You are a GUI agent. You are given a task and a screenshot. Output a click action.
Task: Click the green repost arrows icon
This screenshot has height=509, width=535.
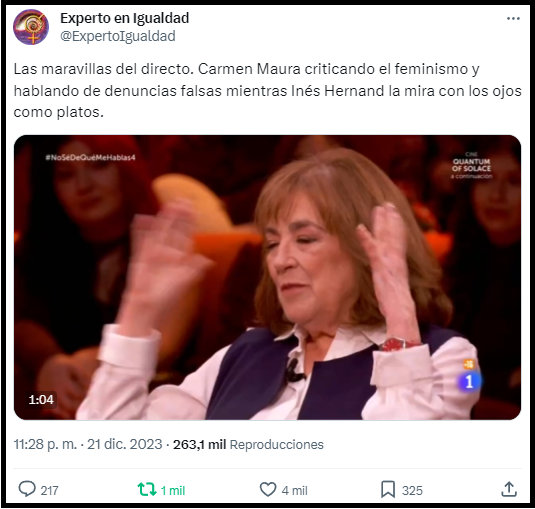[x=147, y=489]
